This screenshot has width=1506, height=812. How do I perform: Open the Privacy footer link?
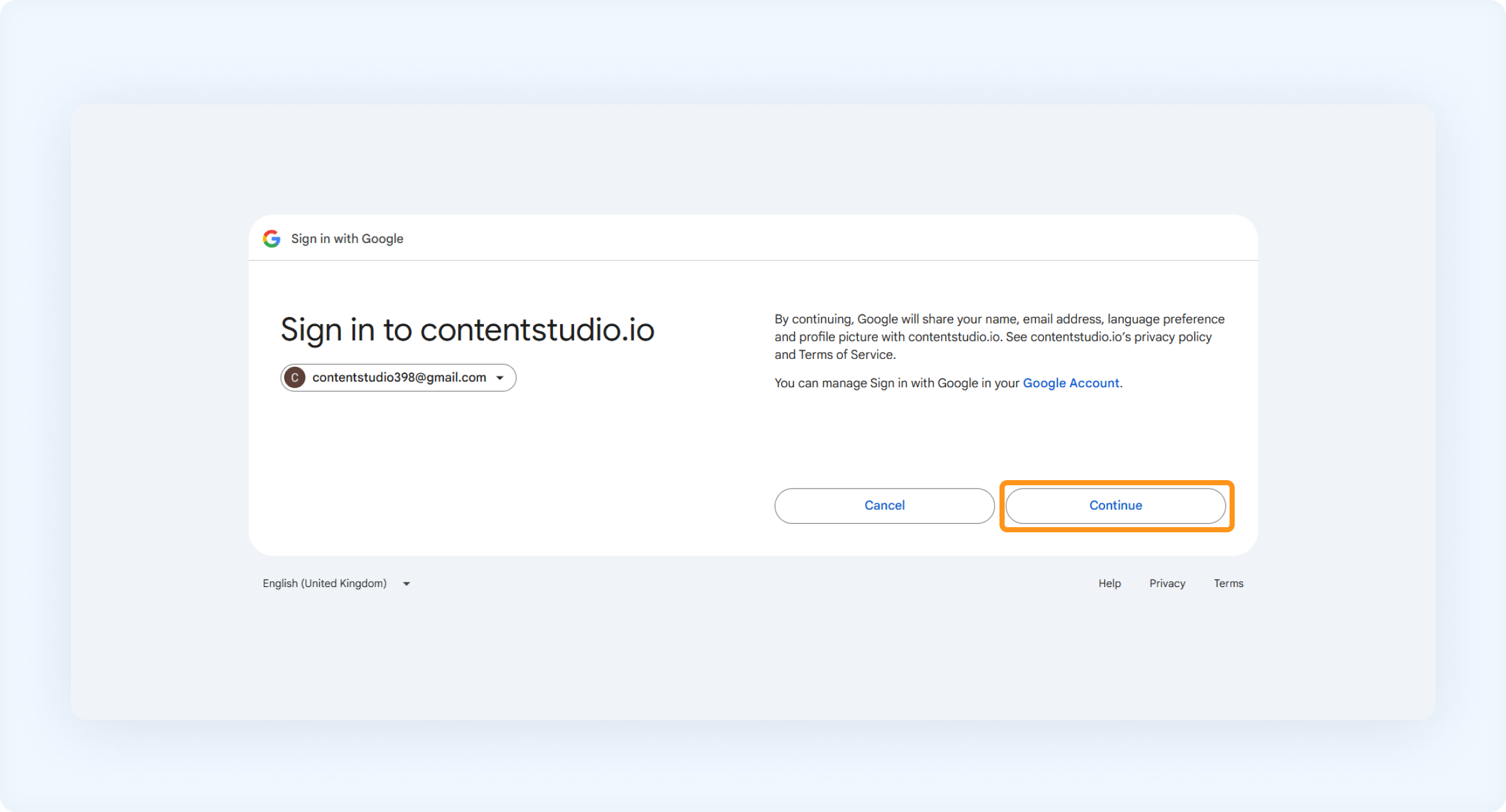(1167, 583)
